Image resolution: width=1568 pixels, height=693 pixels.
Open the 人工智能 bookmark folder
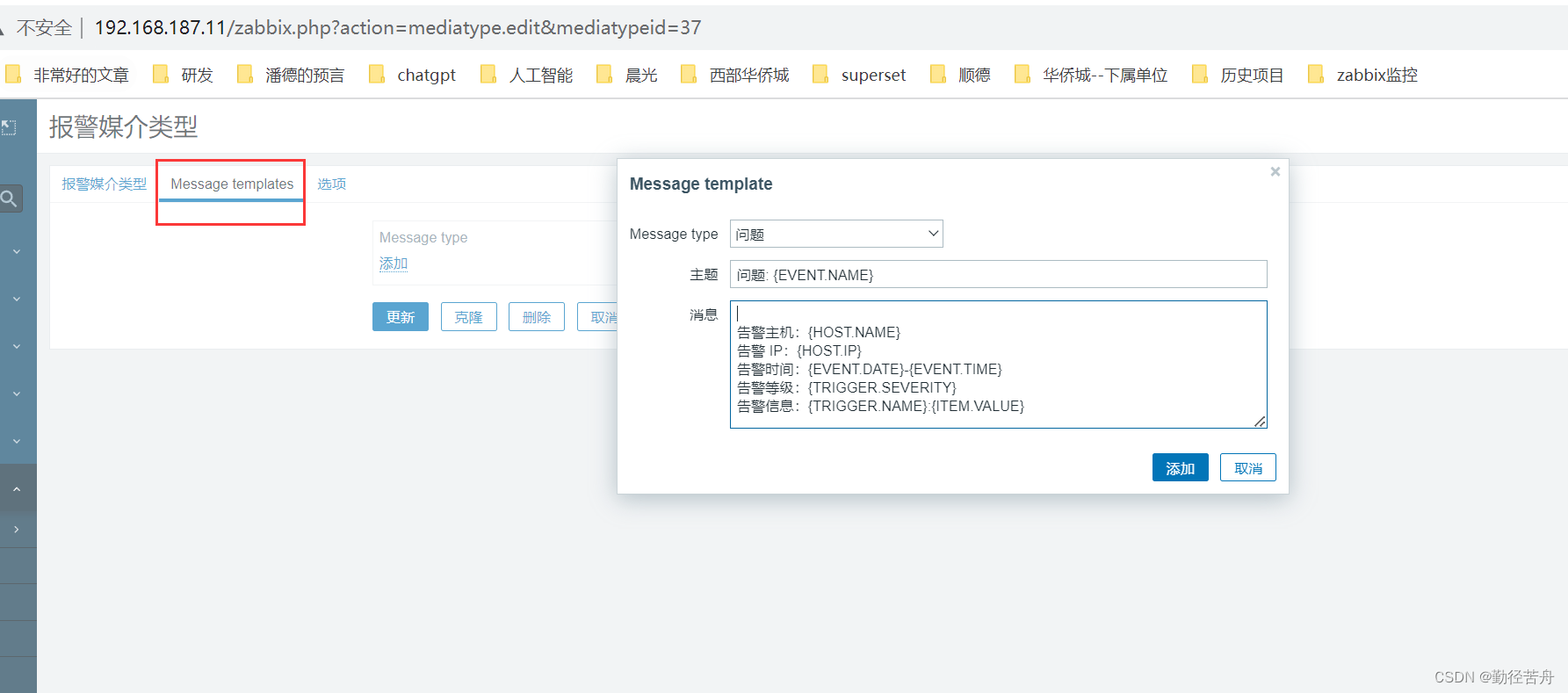(x=527, y=75)
